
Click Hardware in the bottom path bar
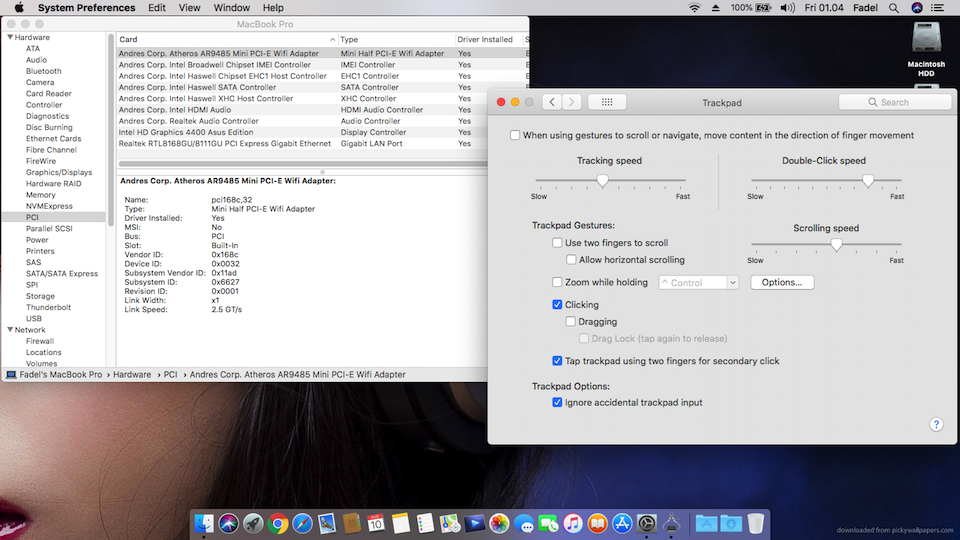pyautogui.click(x=132, y=375)
